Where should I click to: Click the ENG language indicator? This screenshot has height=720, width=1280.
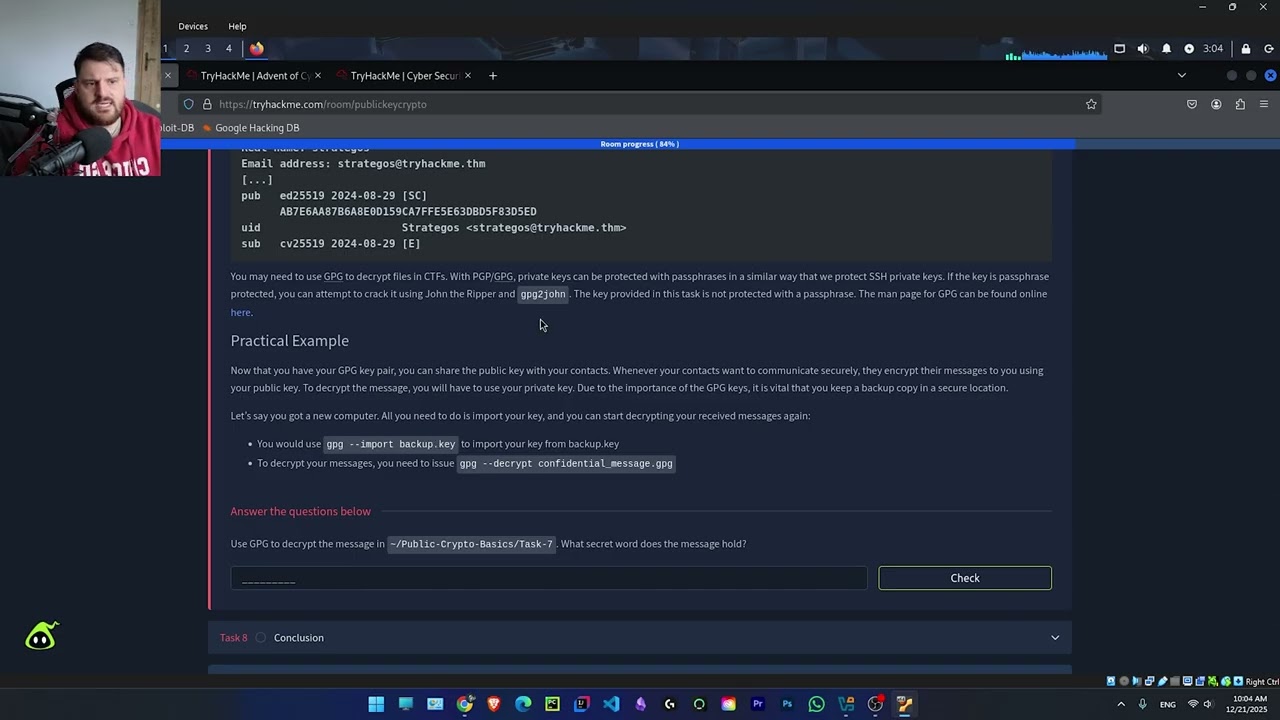click(1168, 704)
